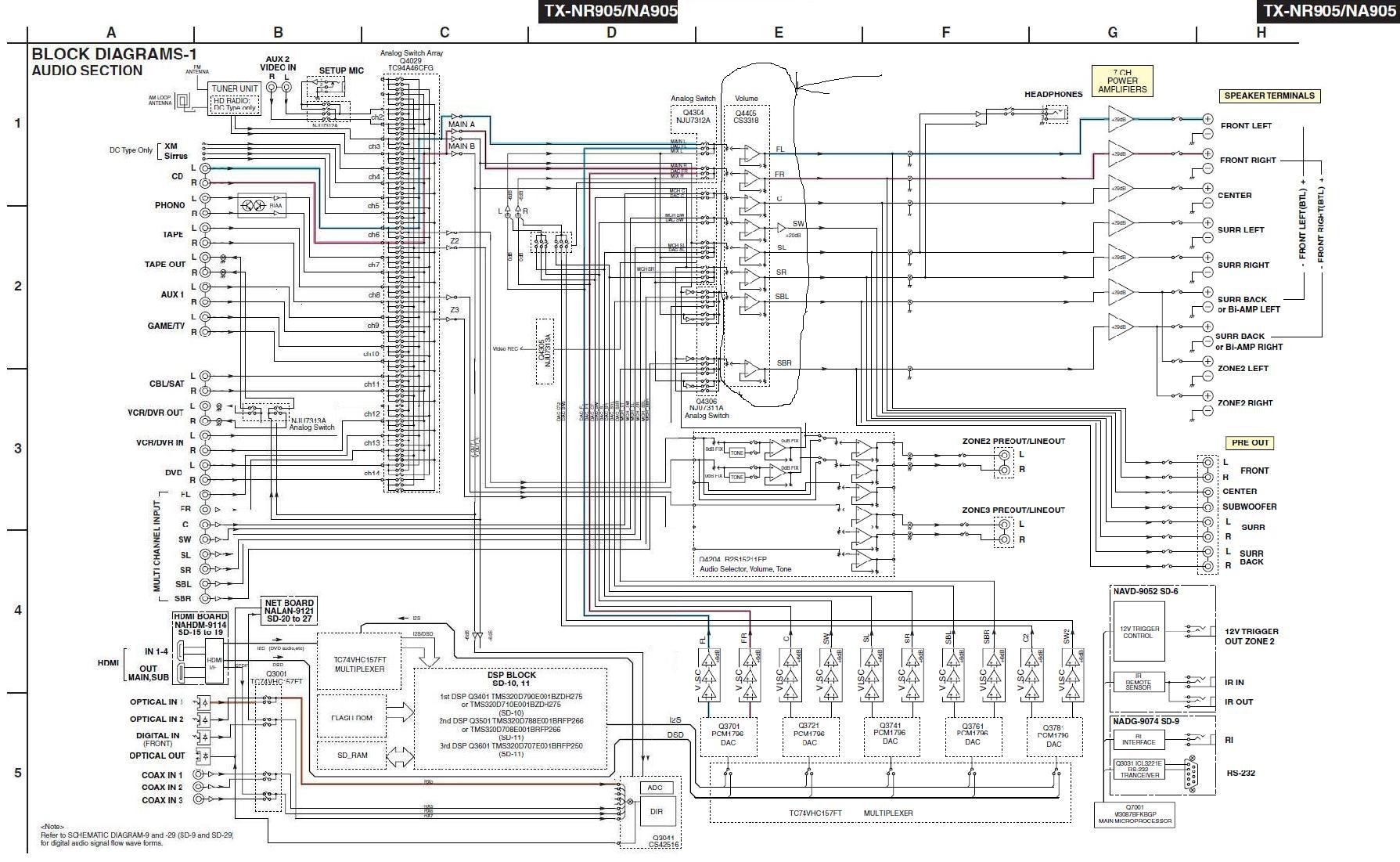Click the Front Left +29dB power amplifier triangle
The width and height of the screenshot is (1400, 862).
(x=1119, y=120)
